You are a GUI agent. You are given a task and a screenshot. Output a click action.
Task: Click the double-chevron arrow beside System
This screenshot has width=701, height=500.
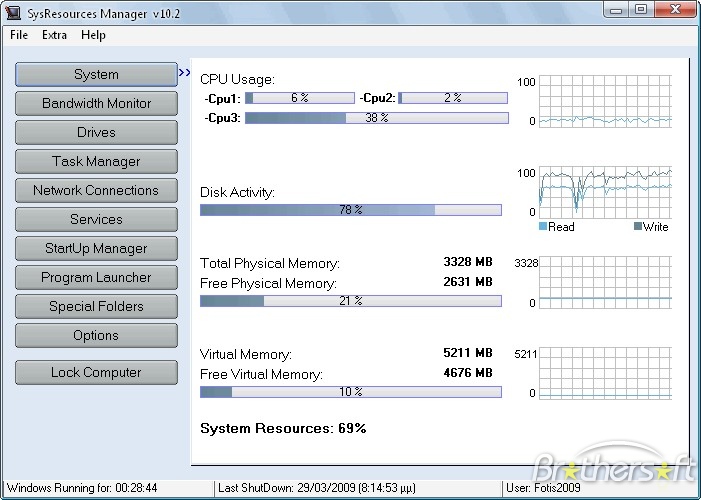pyautogui.click(x=184, y=73)
